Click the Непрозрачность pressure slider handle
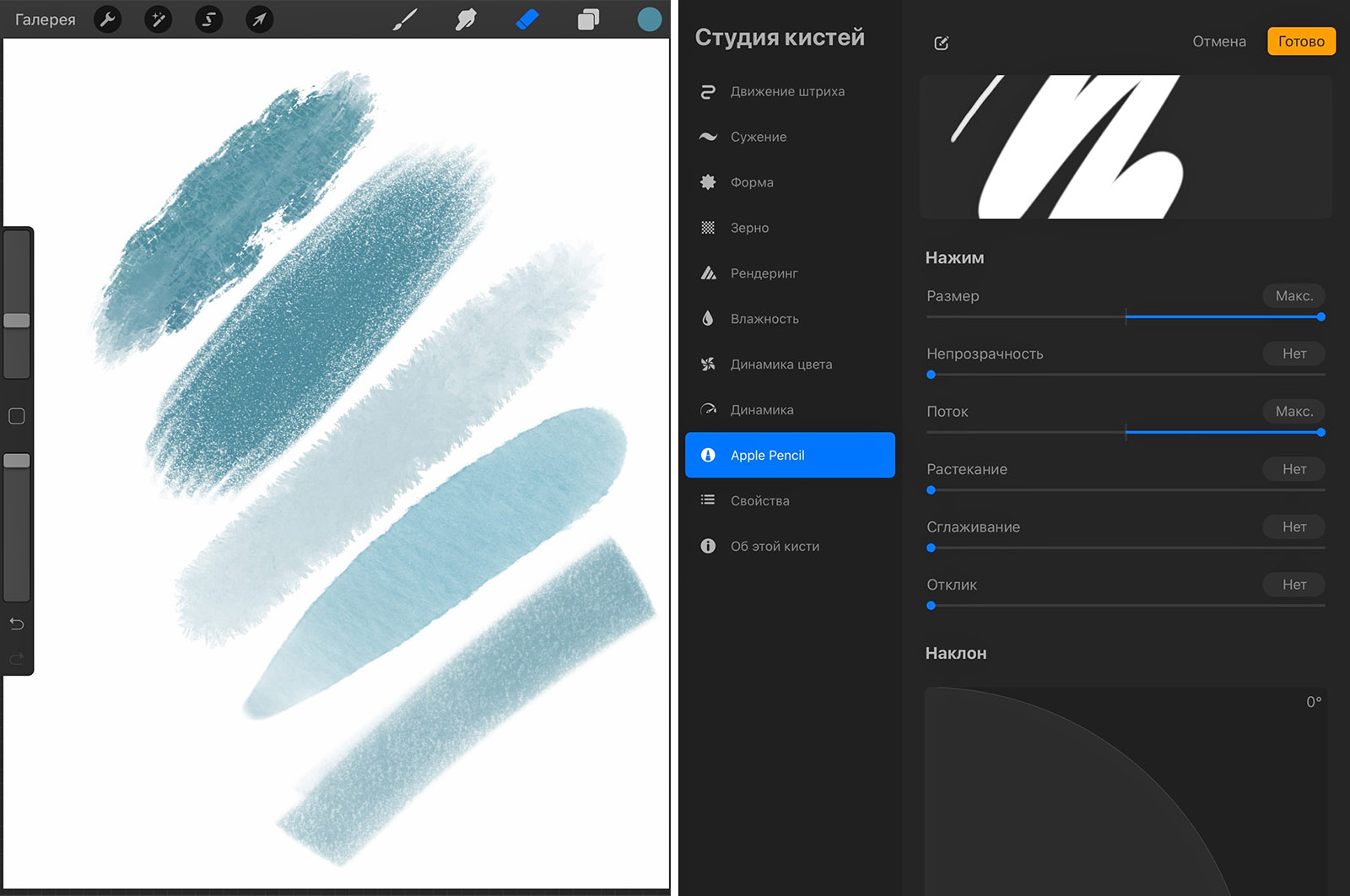The image size is (1350, 896). pos(931,375)
